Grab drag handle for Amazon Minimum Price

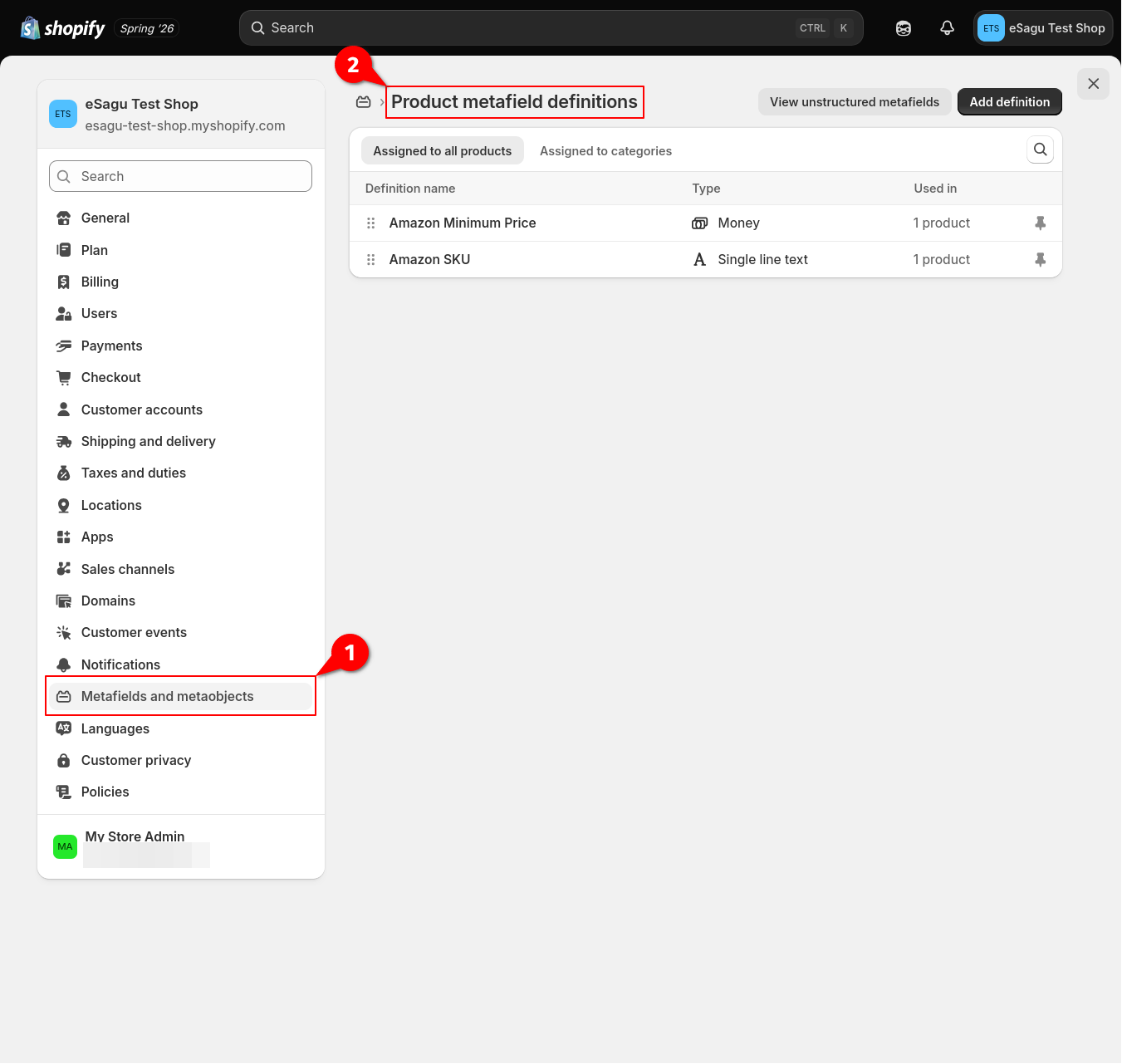(x=371, y=223)
